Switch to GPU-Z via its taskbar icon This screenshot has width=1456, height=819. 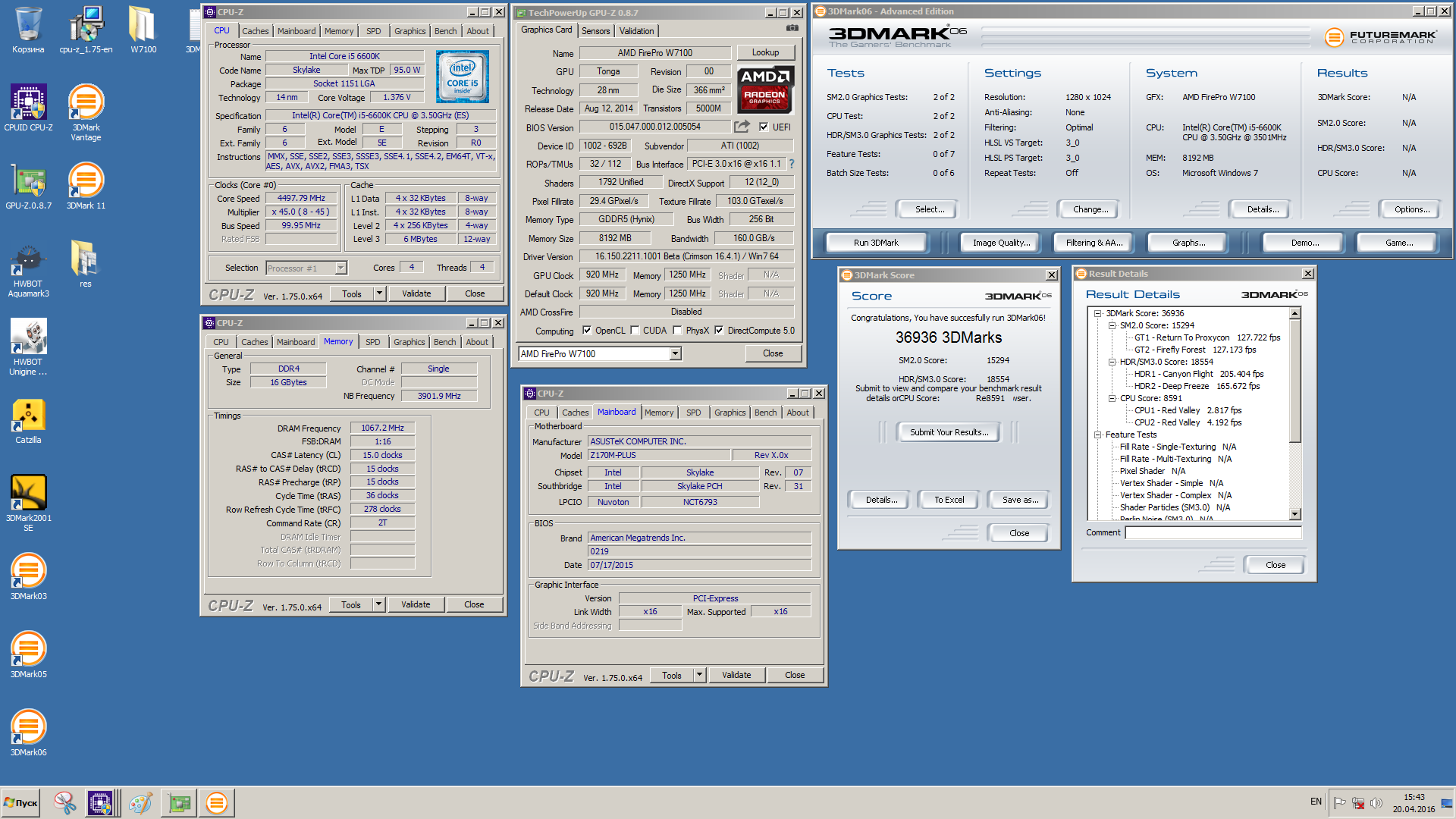pos(180,802)
